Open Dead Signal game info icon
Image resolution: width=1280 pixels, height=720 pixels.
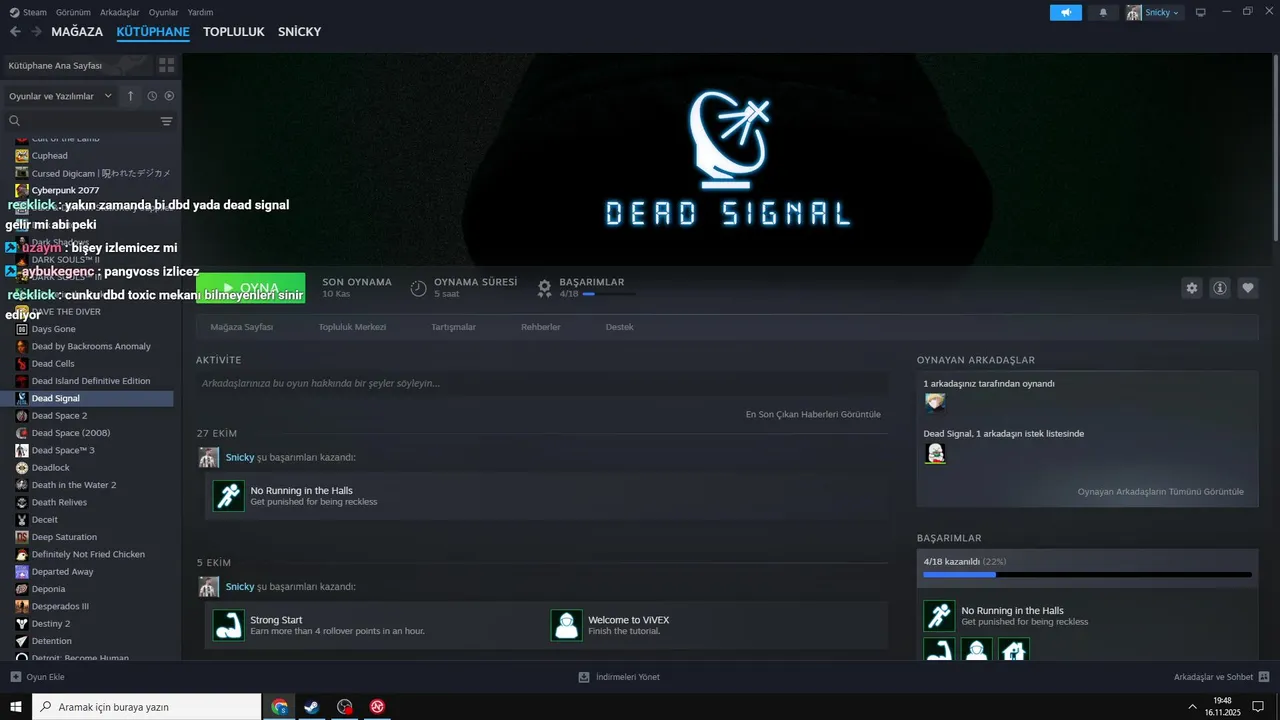[1220, 288]
